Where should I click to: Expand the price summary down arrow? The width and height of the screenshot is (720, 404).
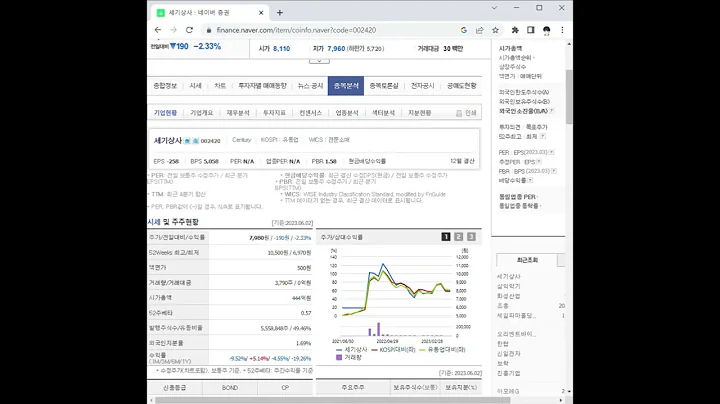click(319, 61)
